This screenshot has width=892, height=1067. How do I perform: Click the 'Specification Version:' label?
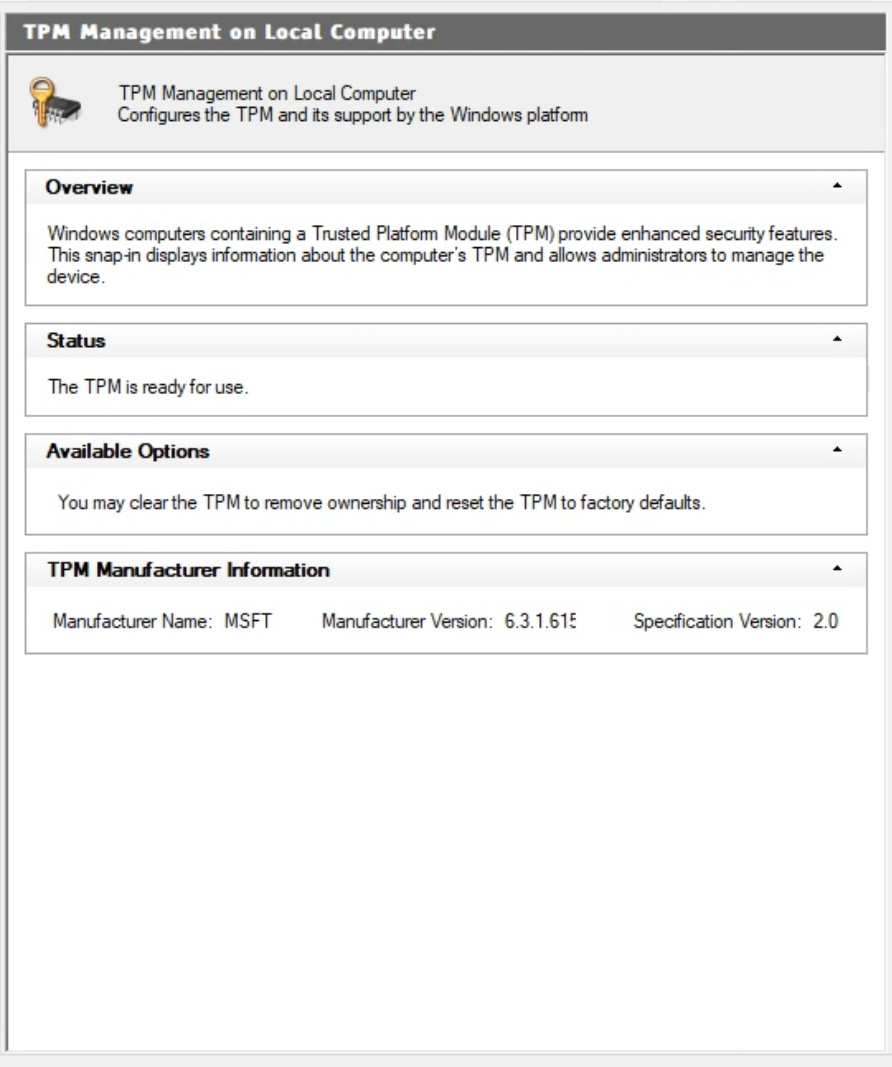pos(717,621)
